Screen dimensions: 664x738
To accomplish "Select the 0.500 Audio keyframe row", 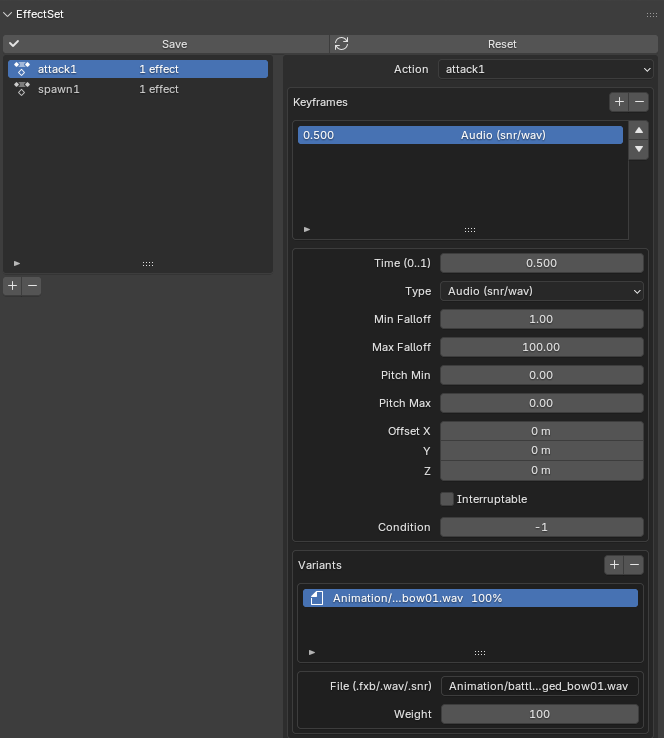I will tap(460, 135).
